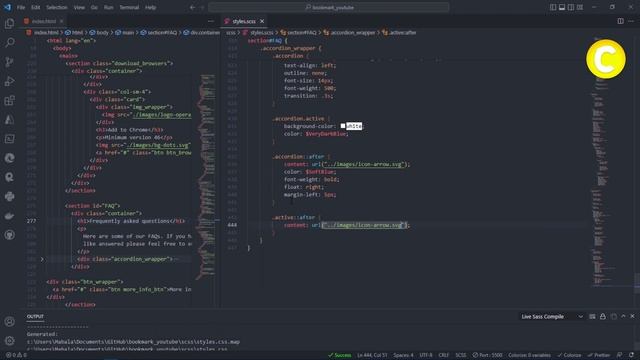The height and width of the screenshot is (360, 640).
Task: Toggle Prettier in status bar
Action: (x=599, y=355)
